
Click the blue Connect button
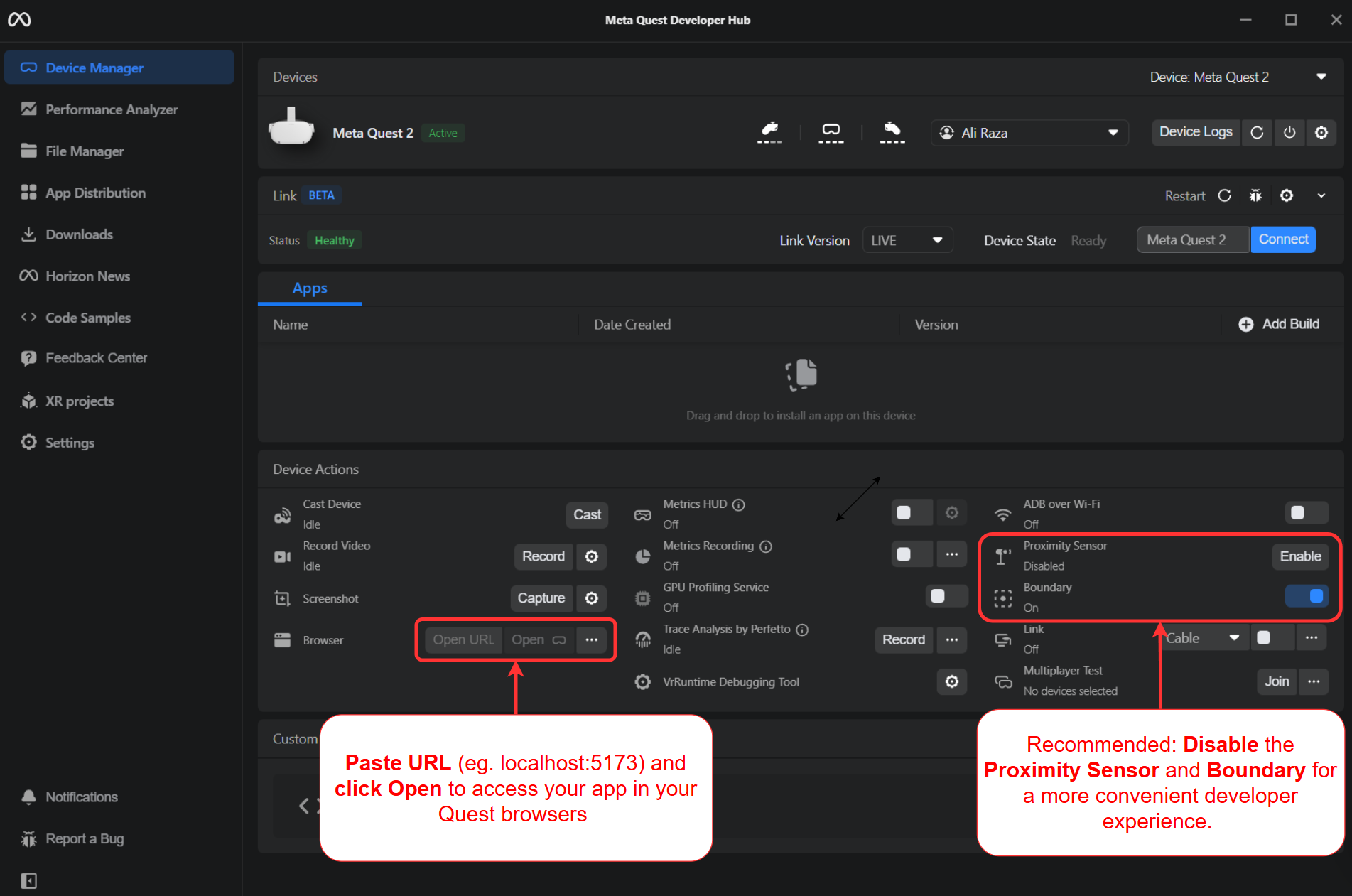tap(1283, 239)
